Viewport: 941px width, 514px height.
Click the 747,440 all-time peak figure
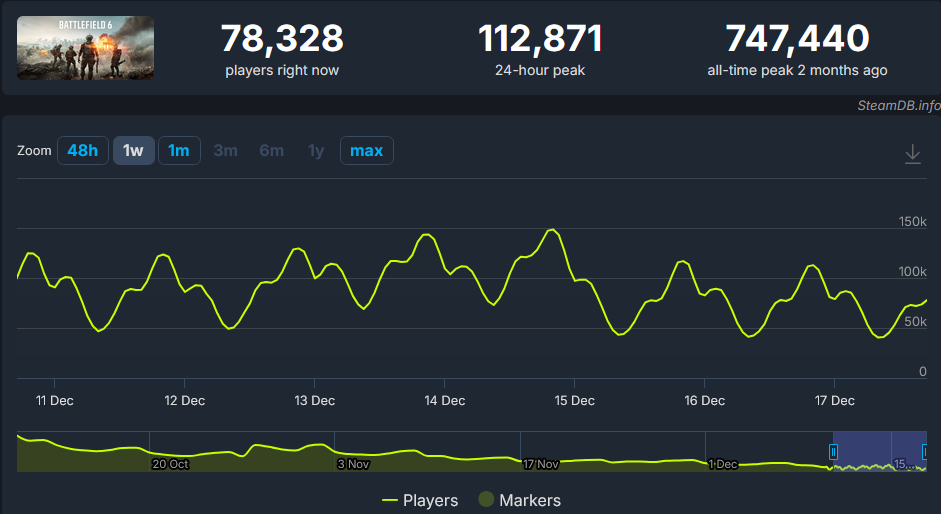pos(797,38)
